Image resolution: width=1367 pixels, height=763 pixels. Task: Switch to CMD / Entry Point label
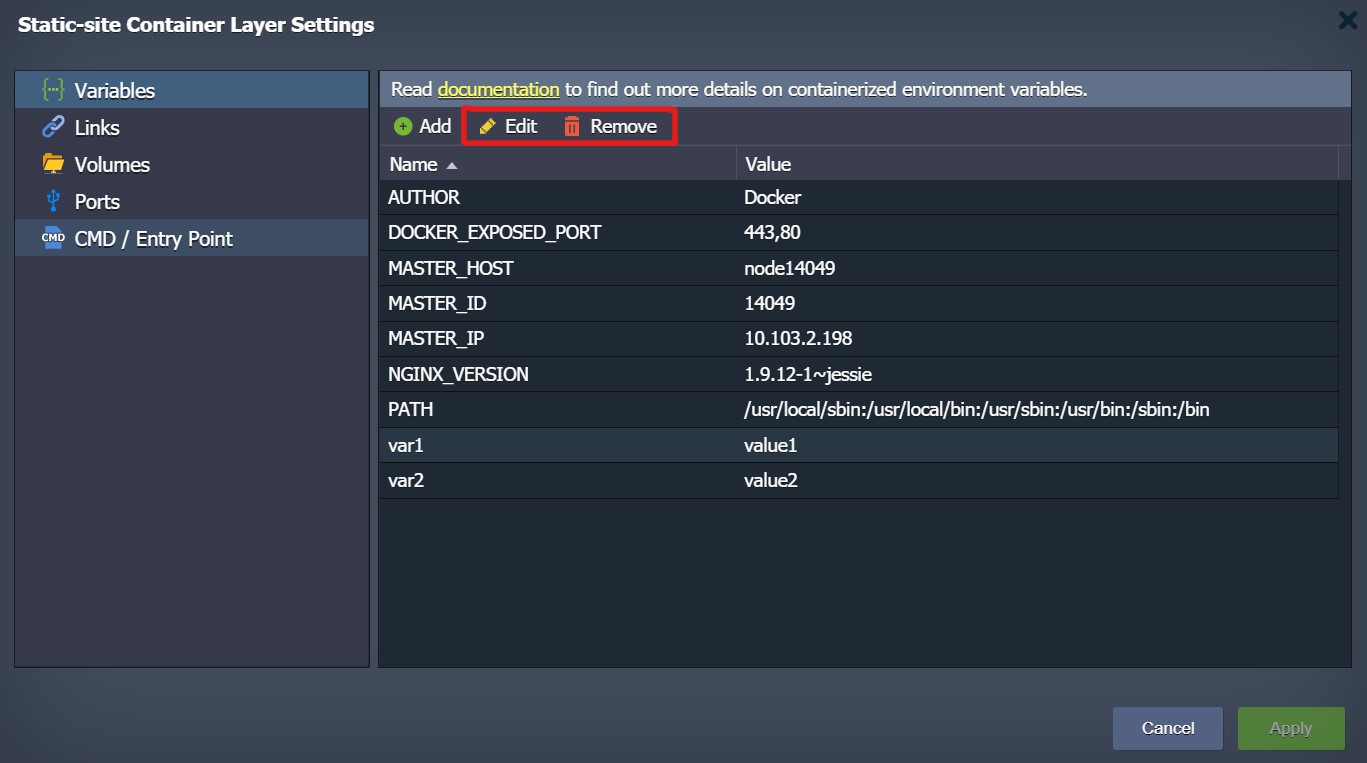tap(154, 238)
